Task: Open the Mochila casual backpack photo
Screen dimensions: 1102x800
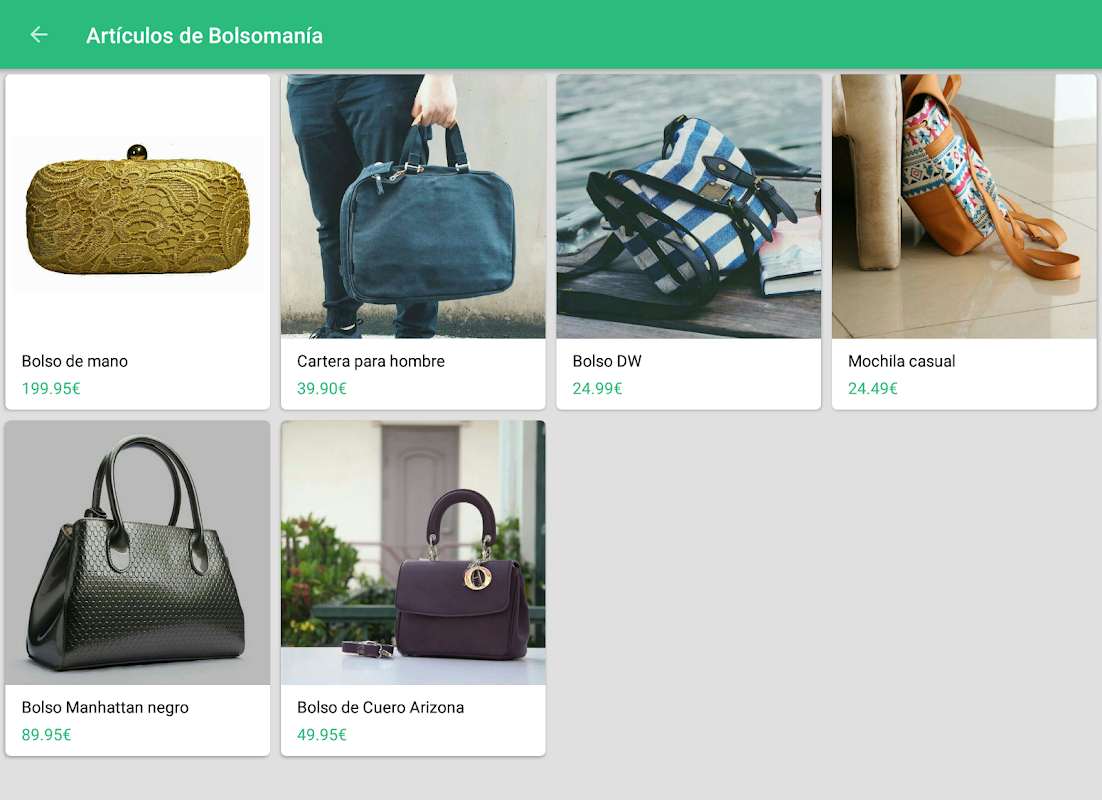Action: pyautogui.click(x=964, y=207)
